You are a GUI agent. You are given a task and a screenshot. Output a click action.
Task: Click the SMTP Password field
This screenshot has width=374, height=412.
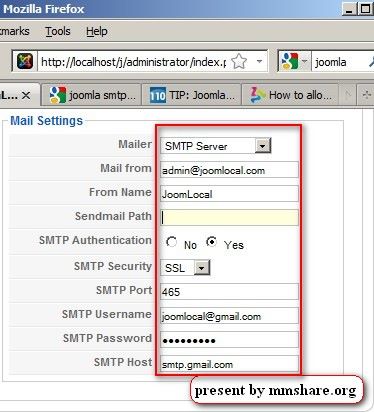pyautogui.click(x=229, y=340)
